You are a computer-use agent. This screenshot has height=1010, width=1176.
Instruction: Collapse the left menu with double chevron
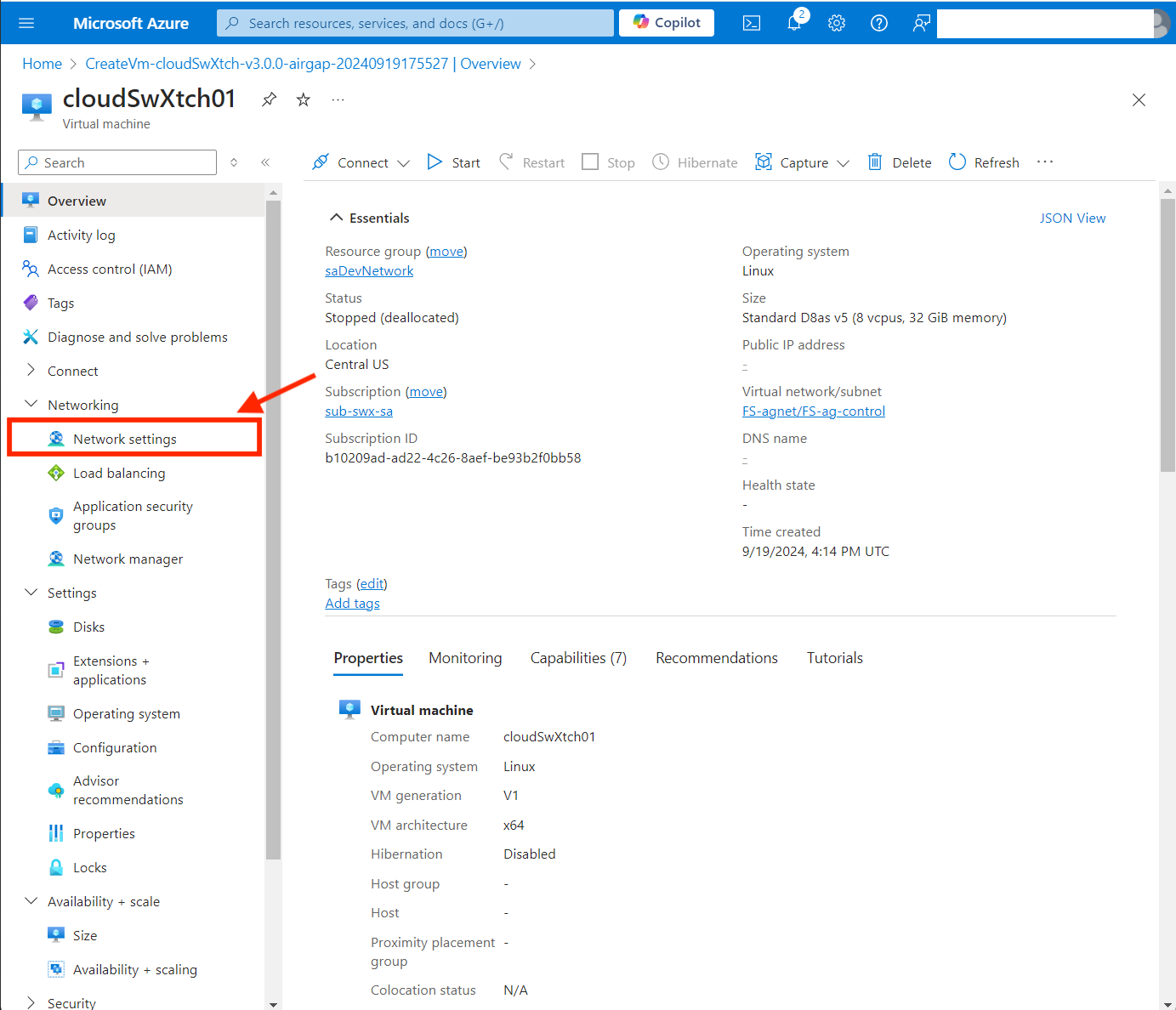(264, 162)
